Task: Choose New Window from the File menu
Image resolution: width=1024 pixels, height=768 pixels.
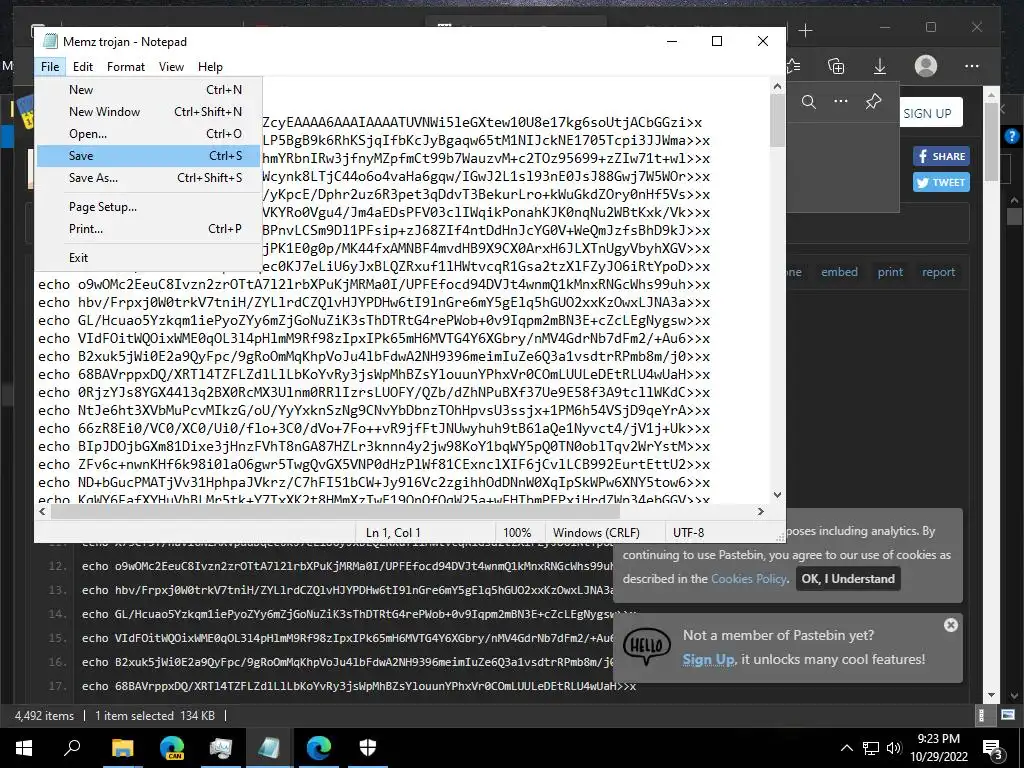Action: click(x=149, y=112)
